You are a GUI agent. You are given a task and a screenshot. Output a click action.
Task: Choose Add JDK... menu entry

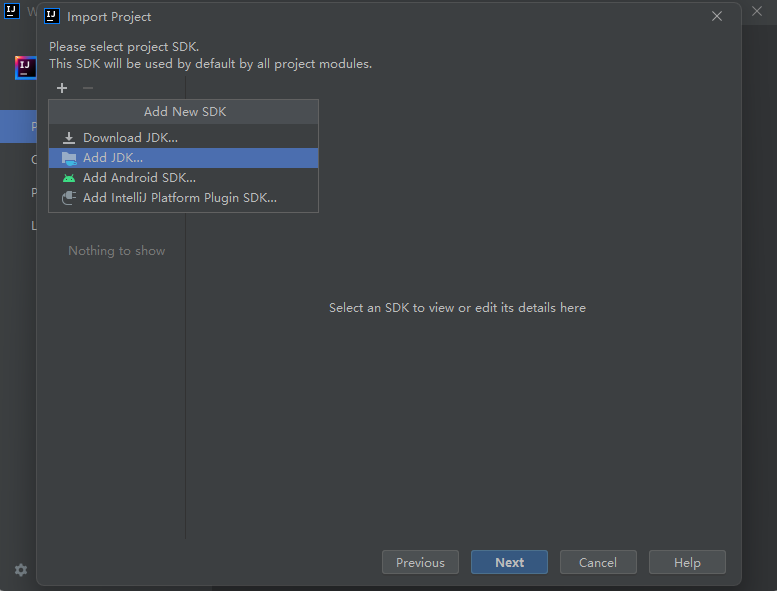coord(183,158)
